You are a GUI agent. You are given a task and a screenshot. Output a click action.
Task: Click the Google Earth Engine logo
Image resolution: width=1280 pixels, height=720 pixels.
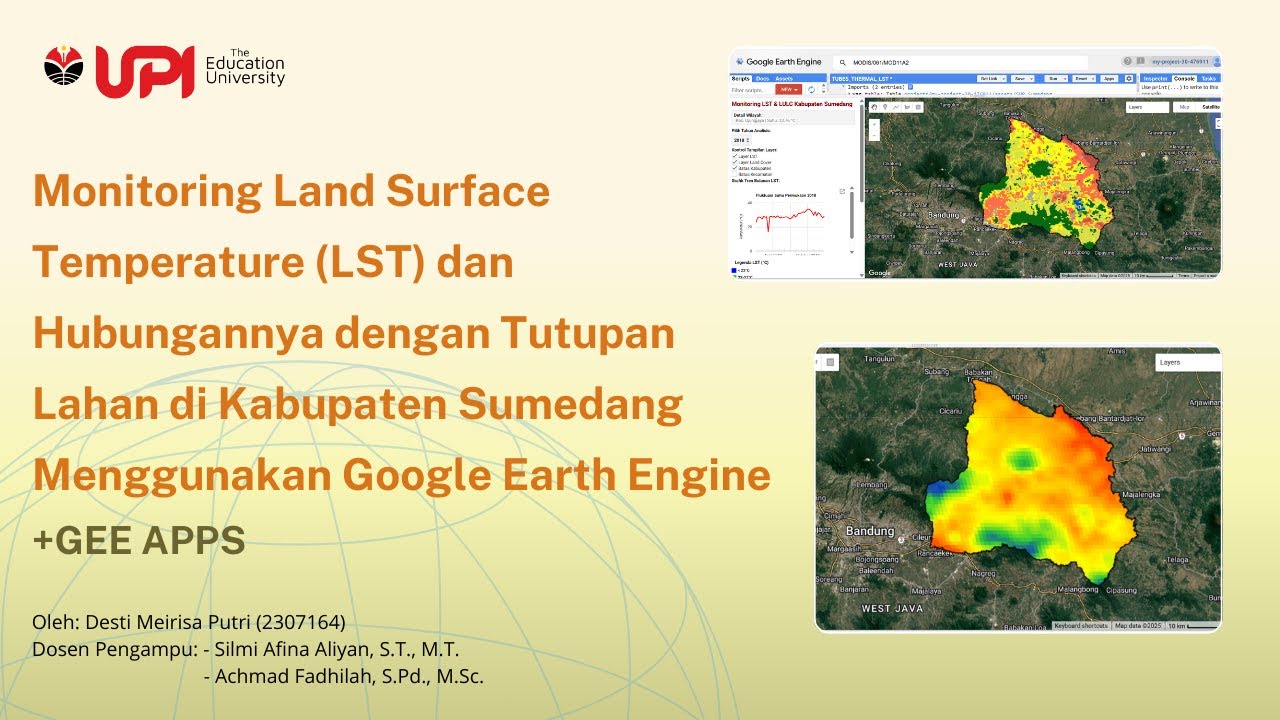tap(779, 62)
